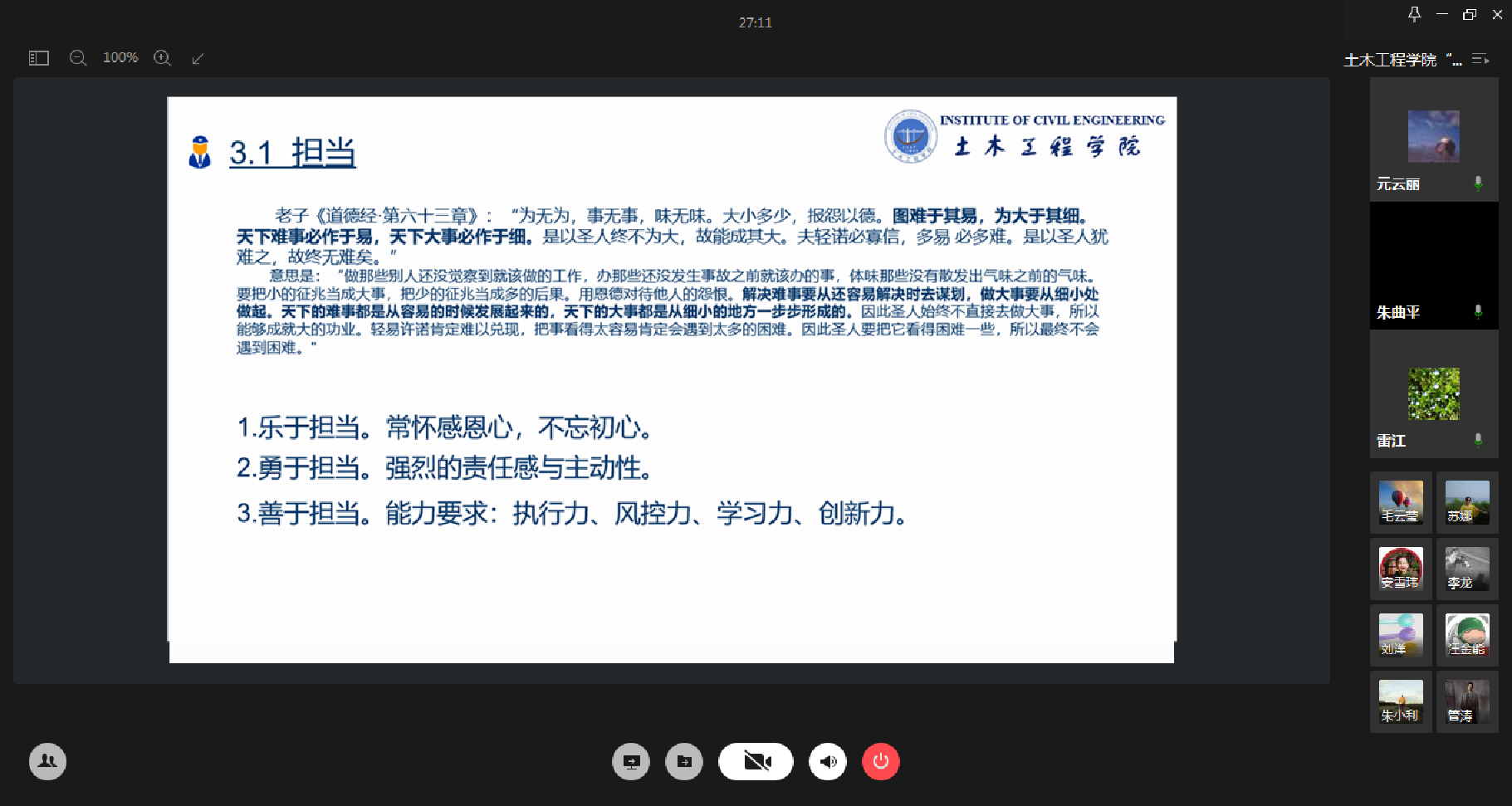The height and width of the screenshot is (806, 1512).
Task: Click 毛云莹's balloon avatar
Action: (1401, 502)
